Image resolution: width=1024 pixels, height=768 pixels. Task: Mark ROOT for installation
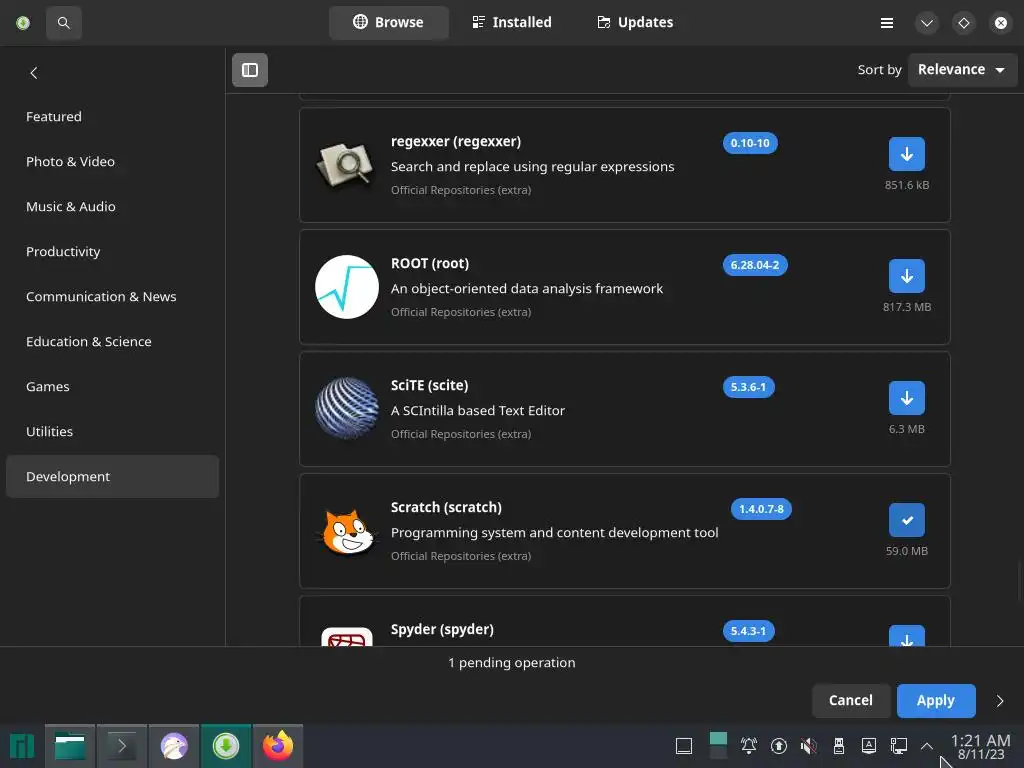point(906,276)
